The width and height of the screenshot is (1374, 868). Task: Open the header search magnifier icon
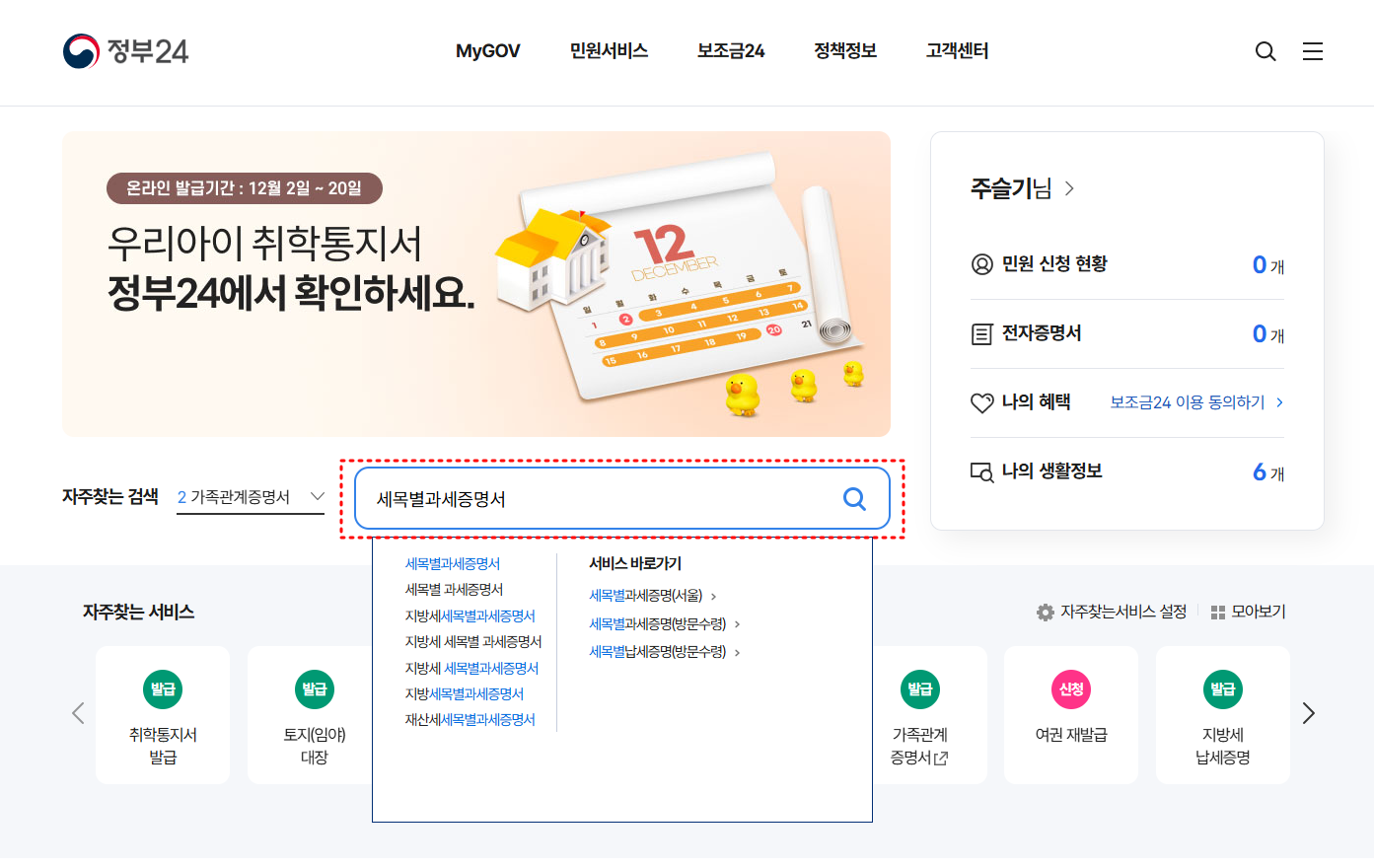[x=1266, y=51]
